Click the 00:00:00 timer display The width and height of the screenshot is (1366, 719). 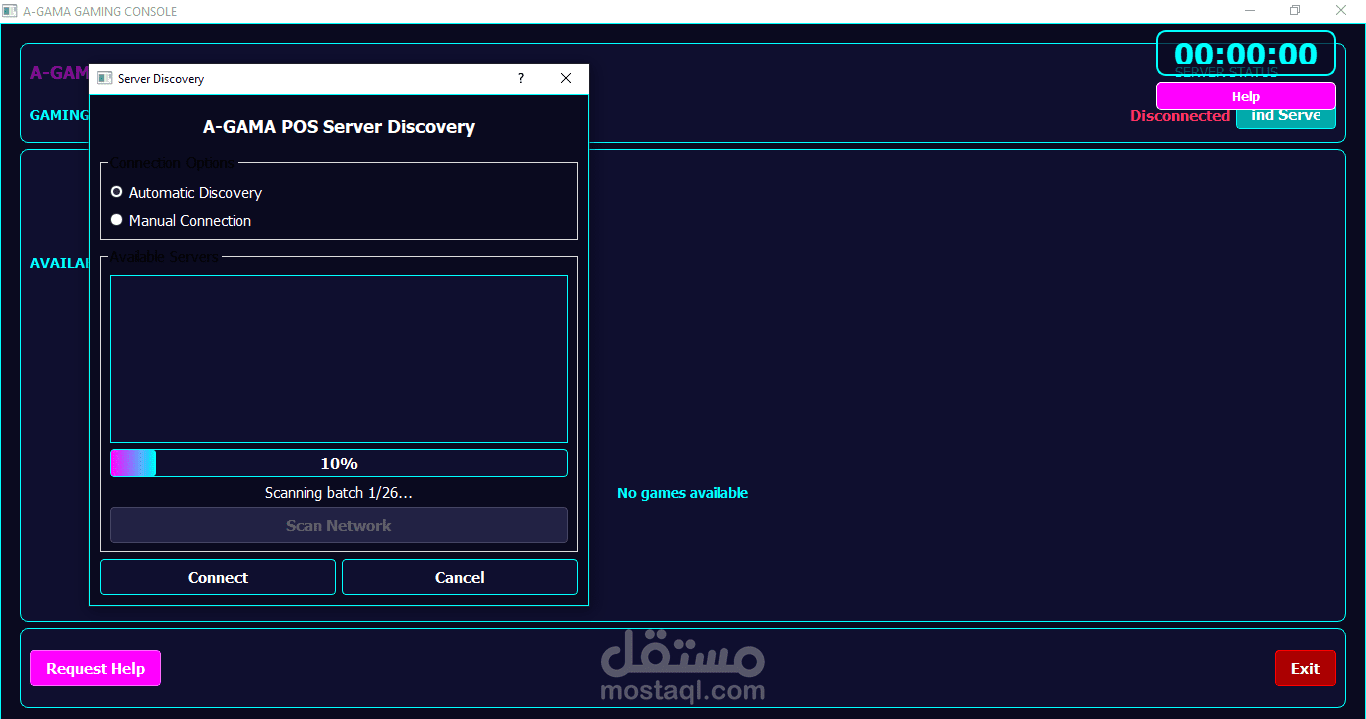[x=1246, y=53]
